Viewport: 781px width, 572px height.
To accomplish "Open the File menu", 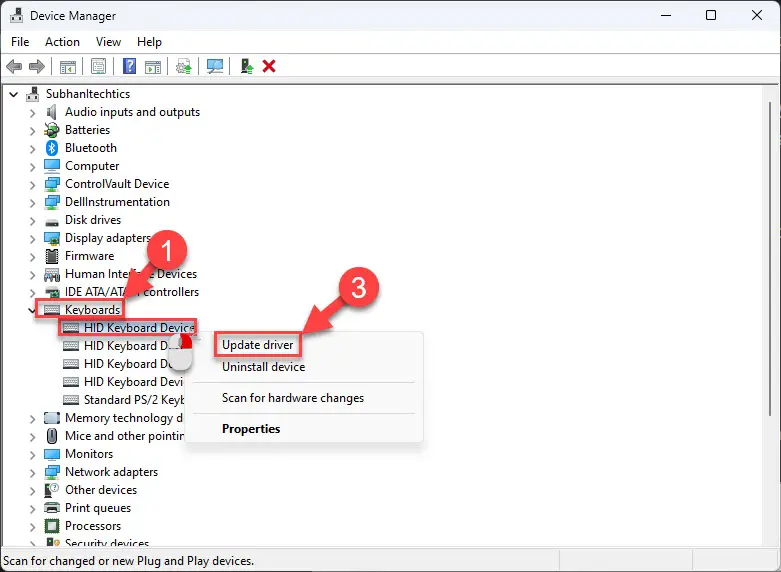I will point(20,42).
